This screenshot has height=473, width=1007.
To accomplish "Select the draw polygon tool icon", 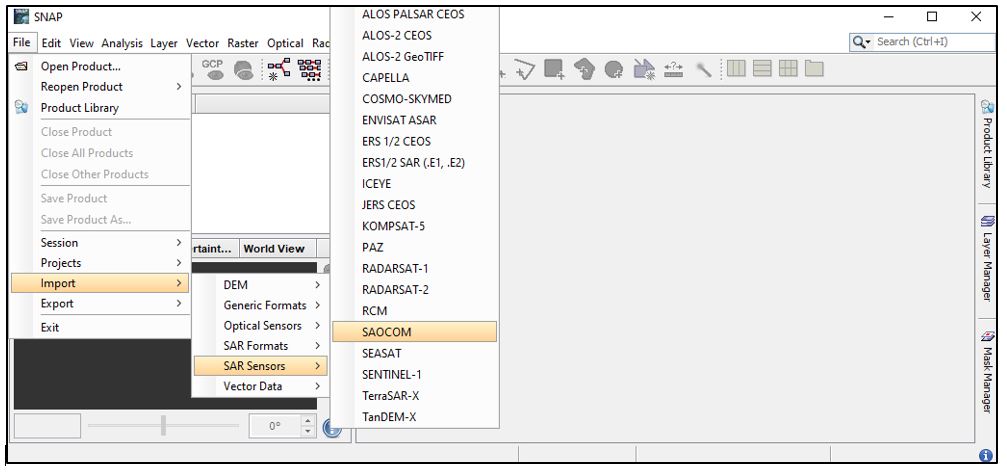I will point(524,69).
